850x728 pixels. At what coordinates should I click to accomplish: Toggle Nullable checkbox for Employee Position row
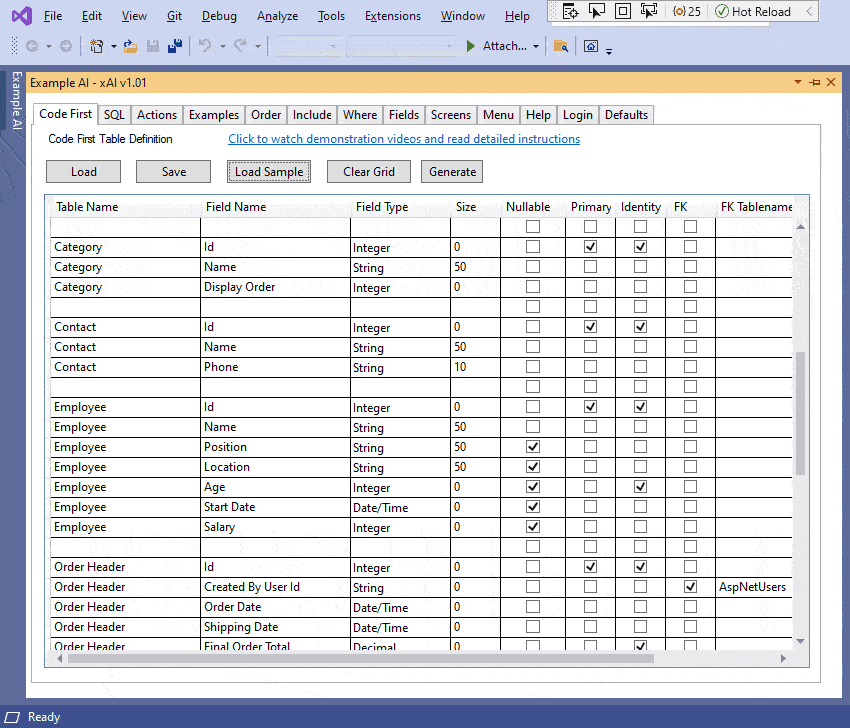[533, 446]
